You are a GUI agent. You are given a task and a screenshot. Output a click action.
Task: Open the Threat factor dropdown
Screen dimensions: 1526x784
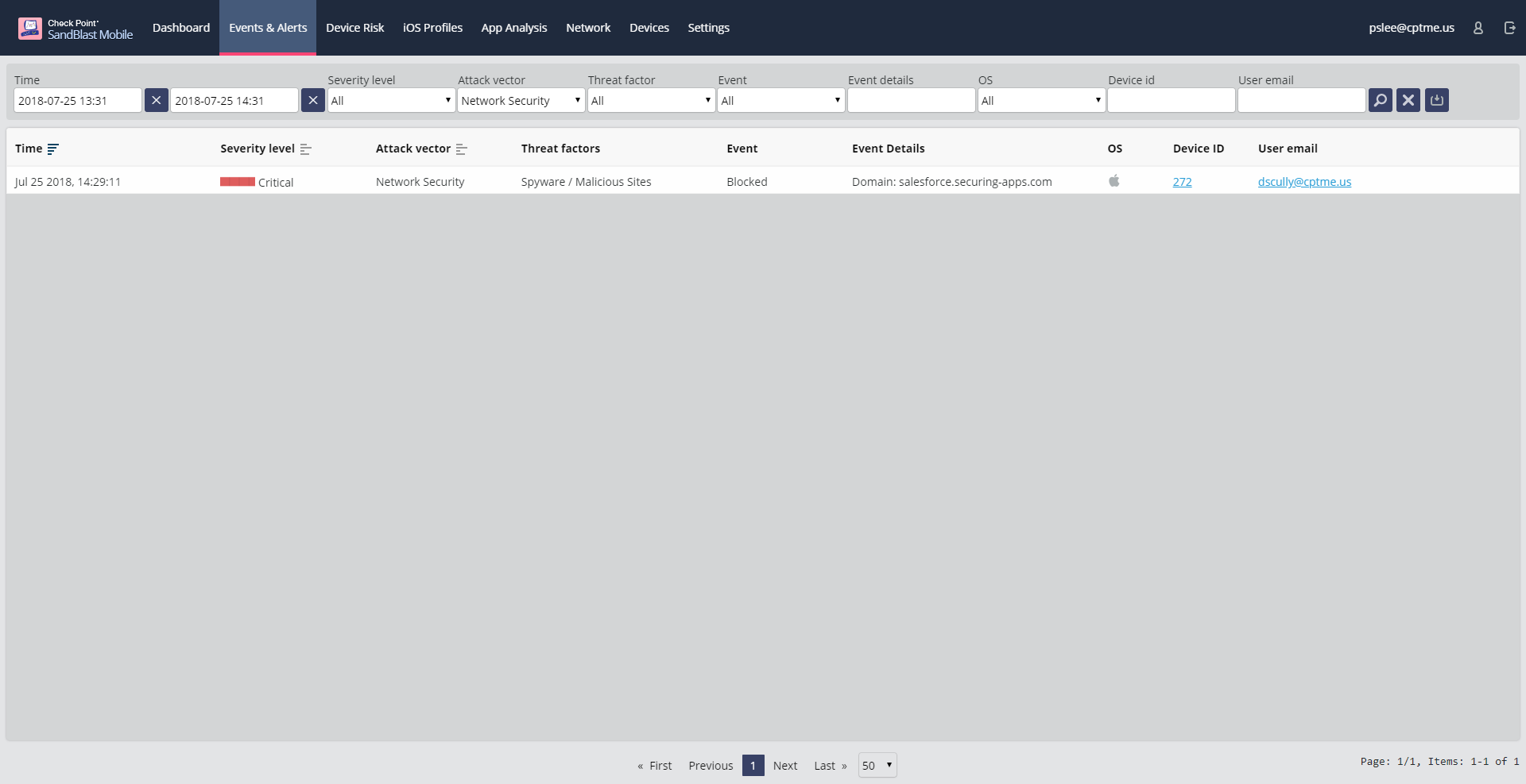(x=651, y=100)
